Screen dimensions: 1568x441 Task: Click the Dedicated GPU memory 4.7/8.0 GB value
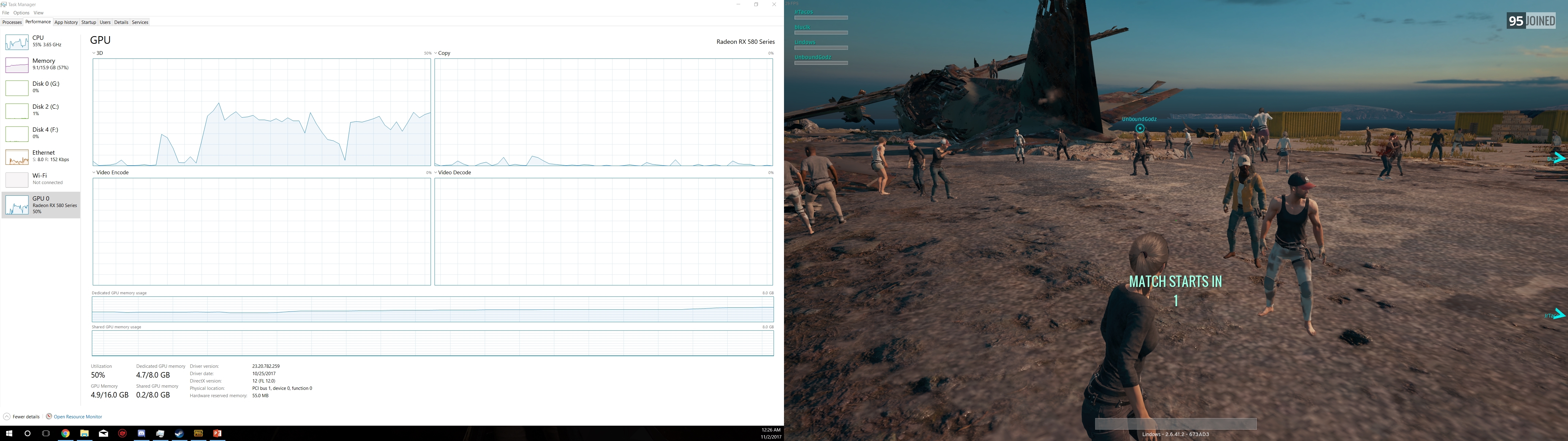click(x=153, y=375)
